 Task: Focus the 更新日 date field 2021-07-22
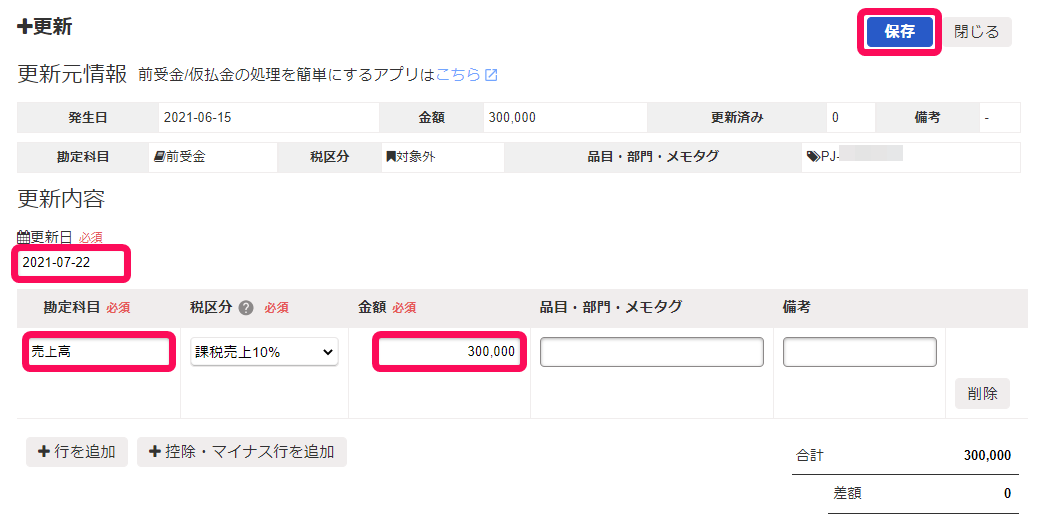point(71,263)
